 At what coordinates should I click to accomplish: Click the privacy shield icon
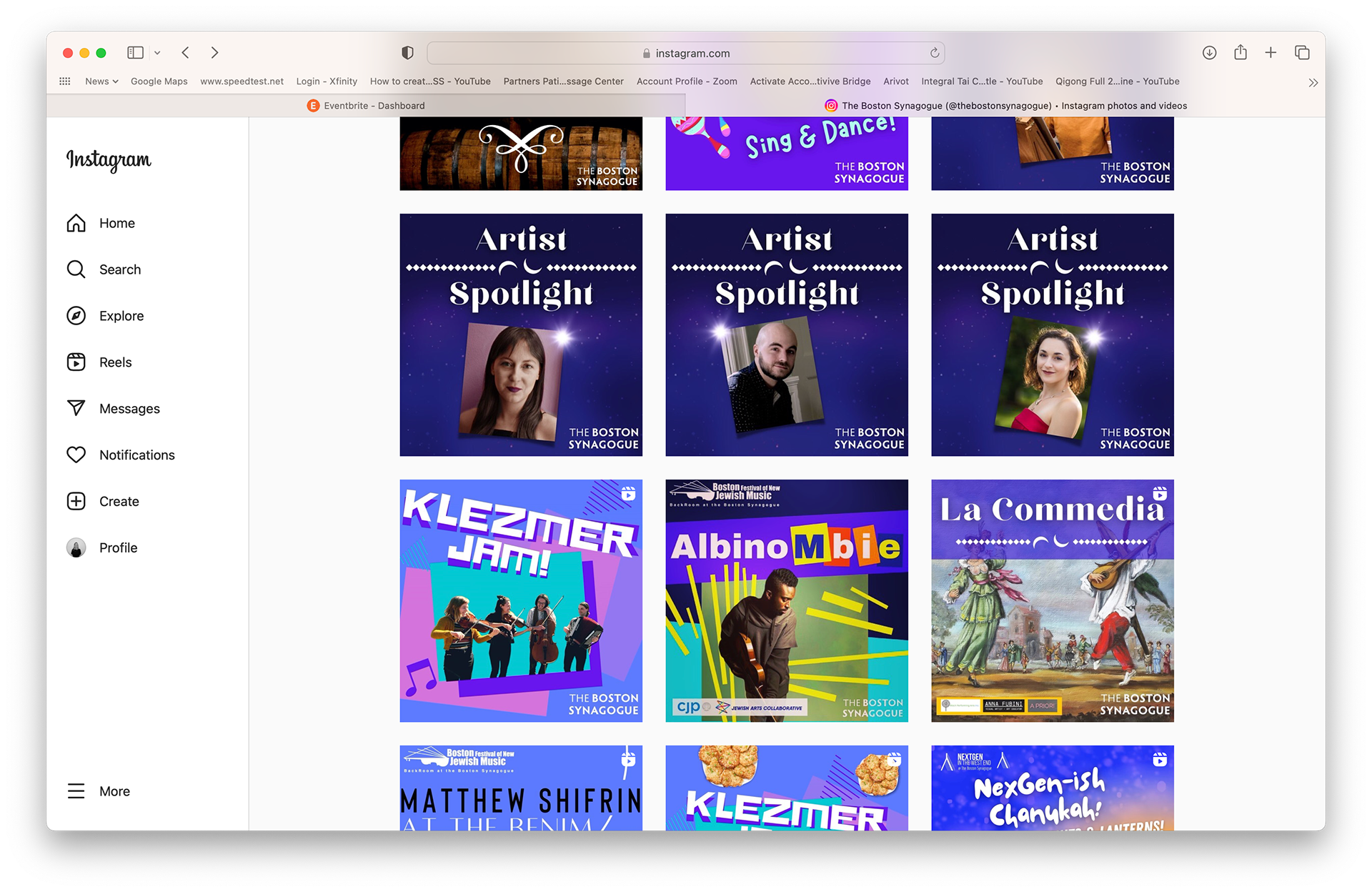point(407,53)
